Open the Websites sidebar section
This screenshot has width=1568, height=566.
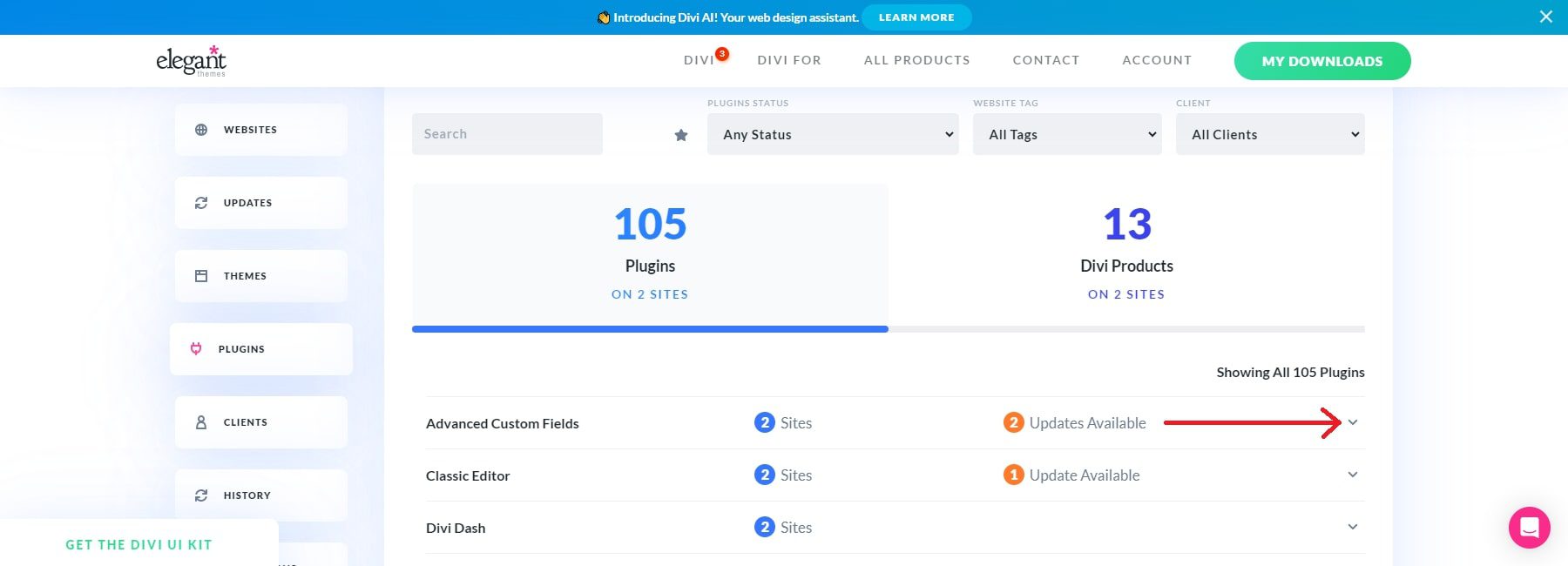(261, 130)
